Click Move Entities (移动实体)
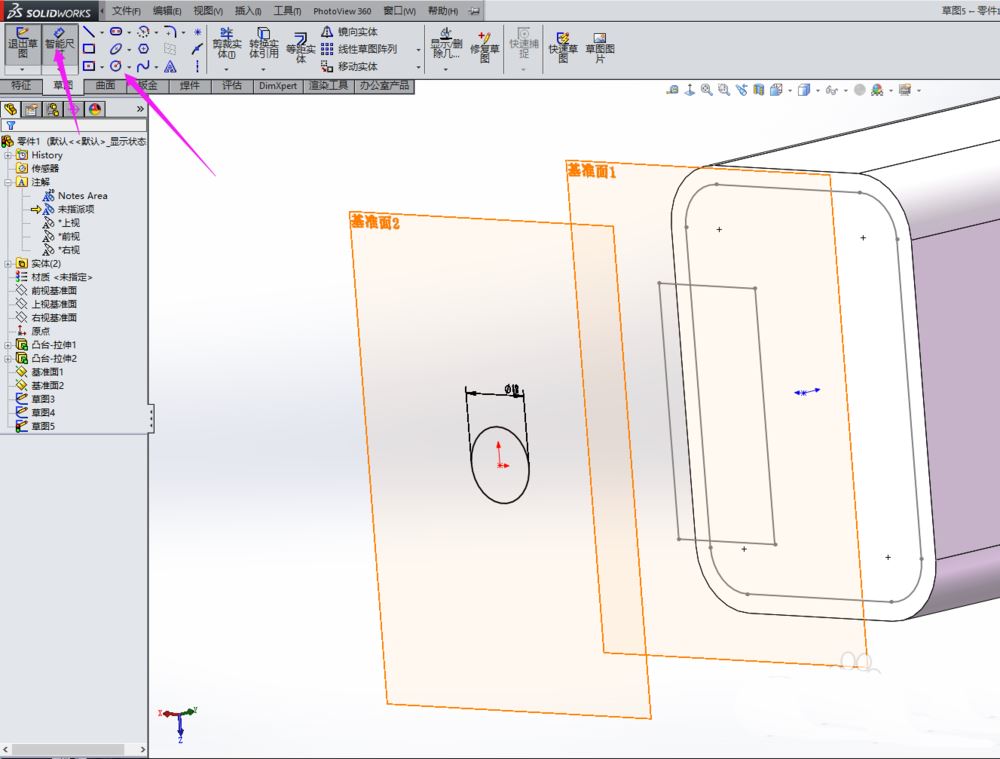Screen dimensions: 1000x759 [x=349, y=66]
